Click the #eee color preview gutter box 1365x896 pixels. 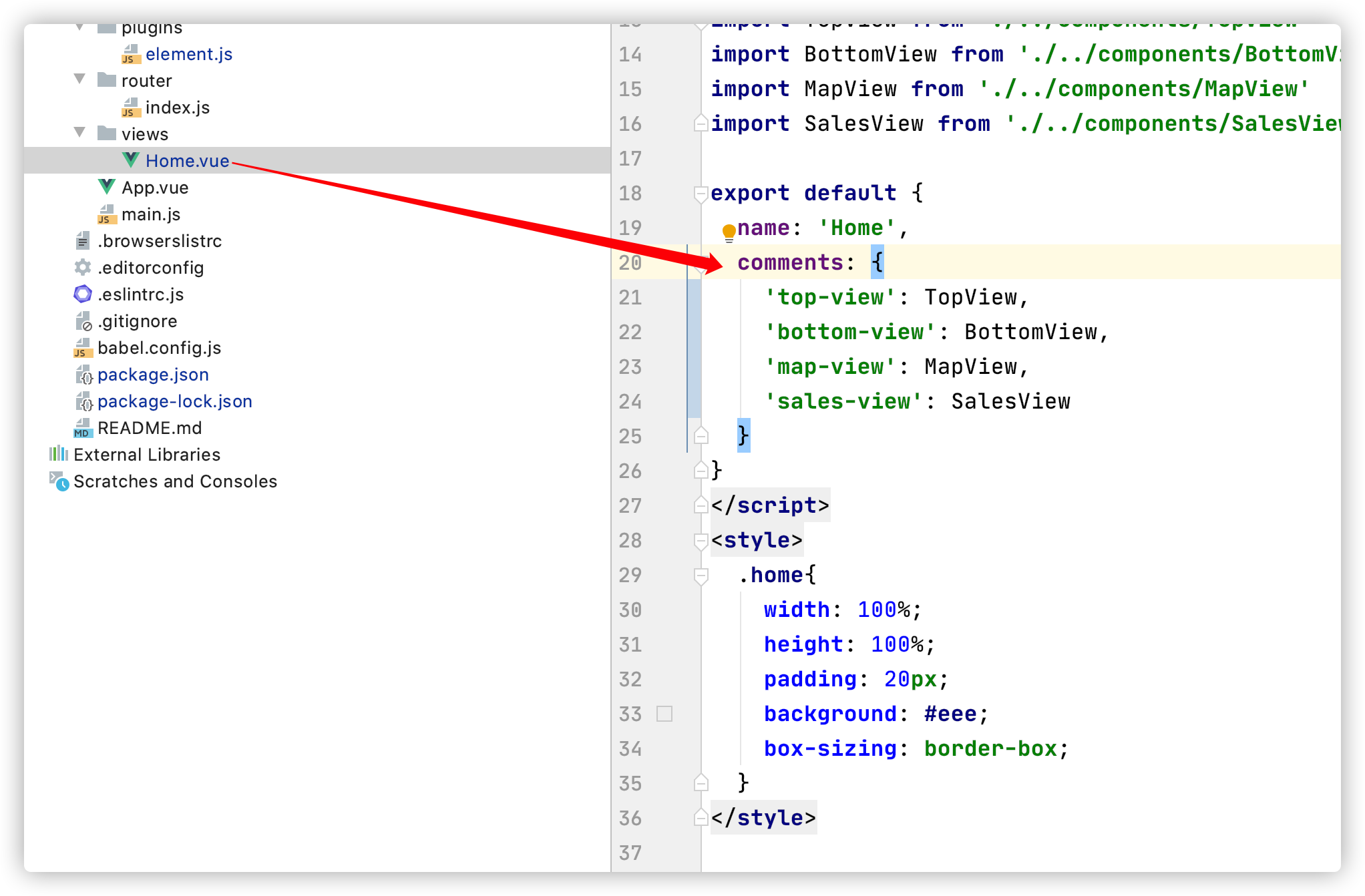[x=664, y=714]
